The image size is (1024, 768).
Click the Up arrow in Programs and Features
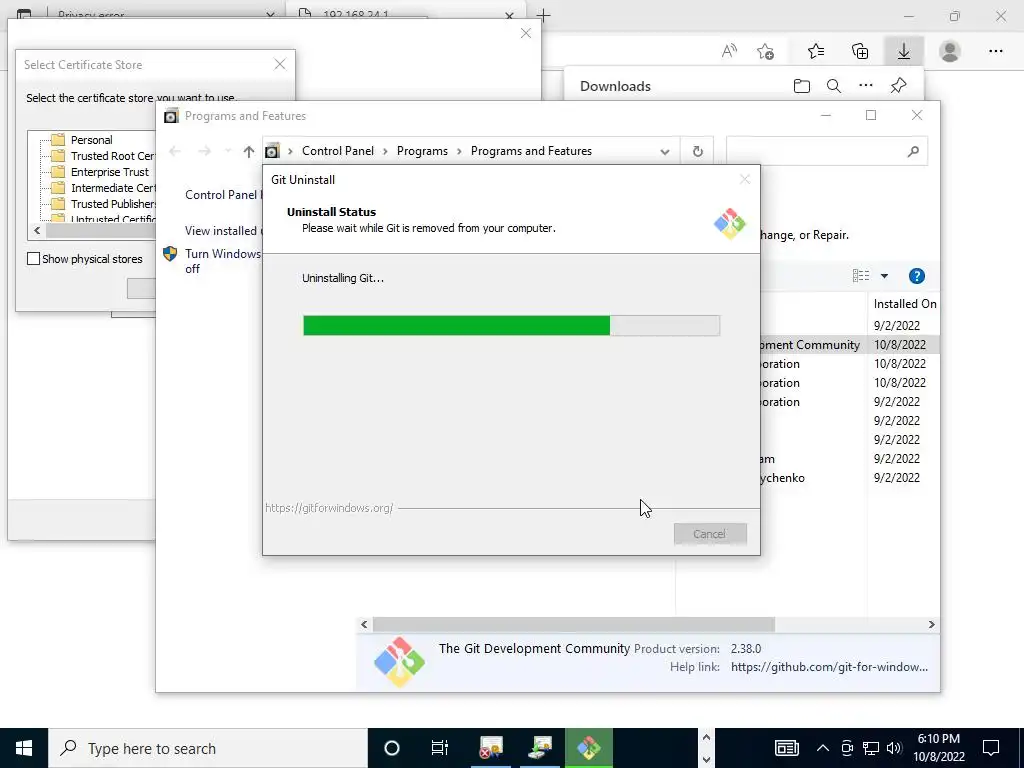coord(249,152)
